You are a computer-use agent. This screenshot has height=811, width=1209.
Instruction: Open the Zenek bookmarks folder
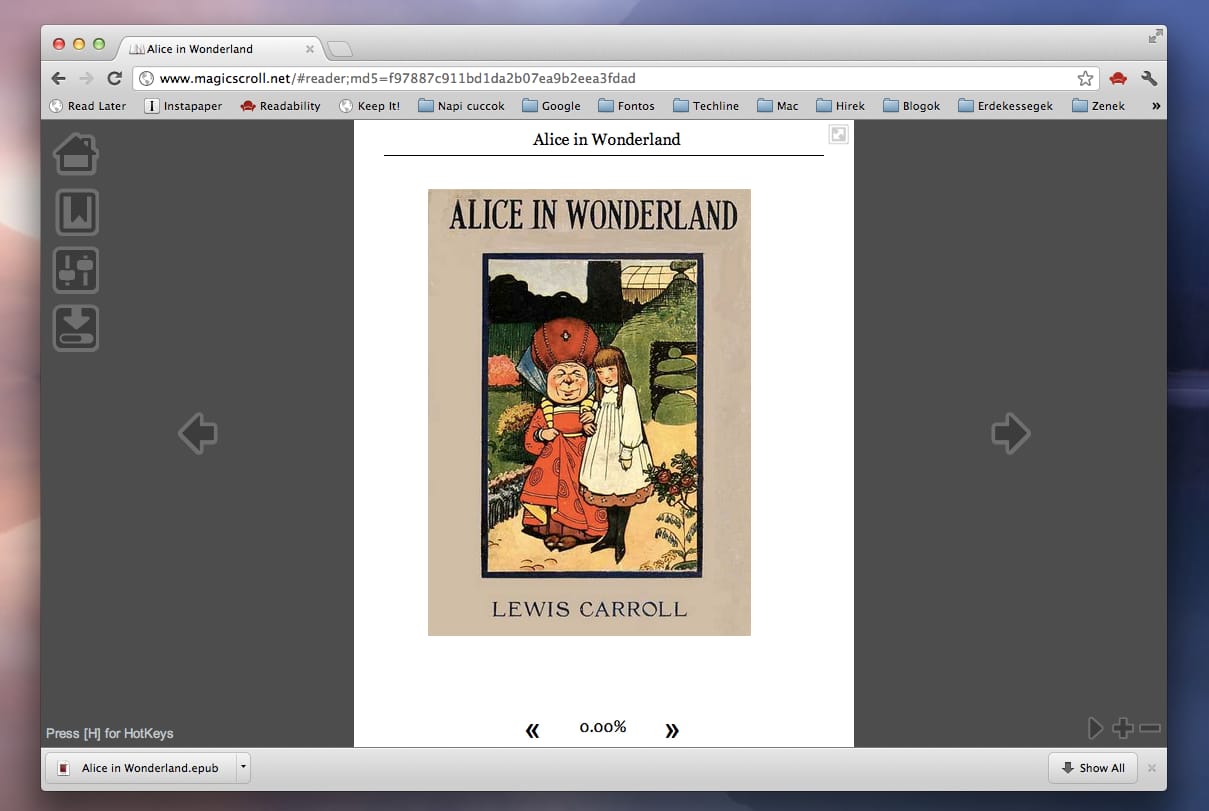[x=1098, y=106]
